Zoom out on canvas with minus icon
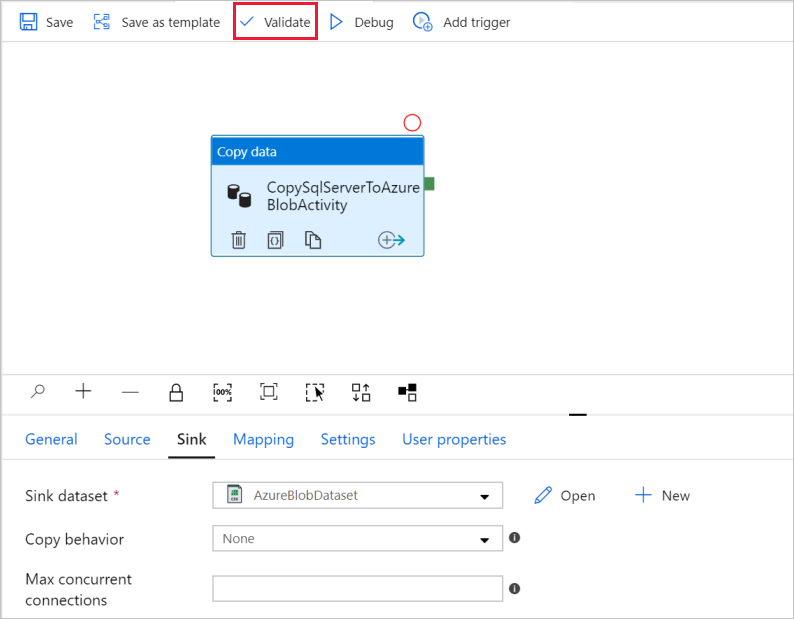This screenshot has width=794, height=619. [x=130, y=392]
